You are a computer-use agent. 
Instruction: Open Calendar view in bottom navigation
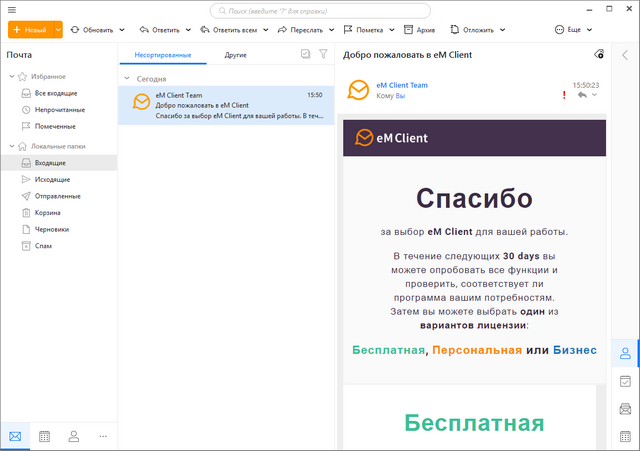pos(44,436)
